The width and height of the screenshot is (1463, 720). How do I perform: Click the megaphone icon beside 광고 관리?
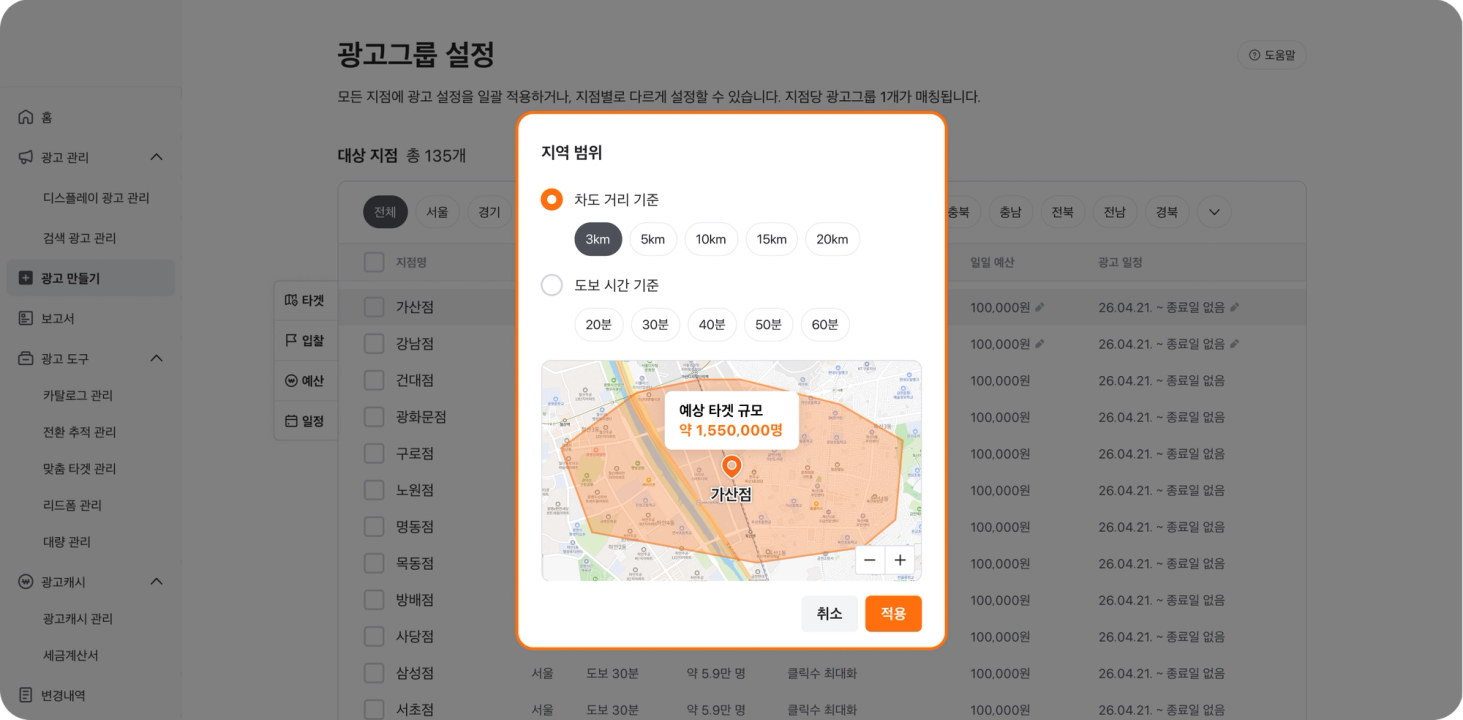point(26,157)
